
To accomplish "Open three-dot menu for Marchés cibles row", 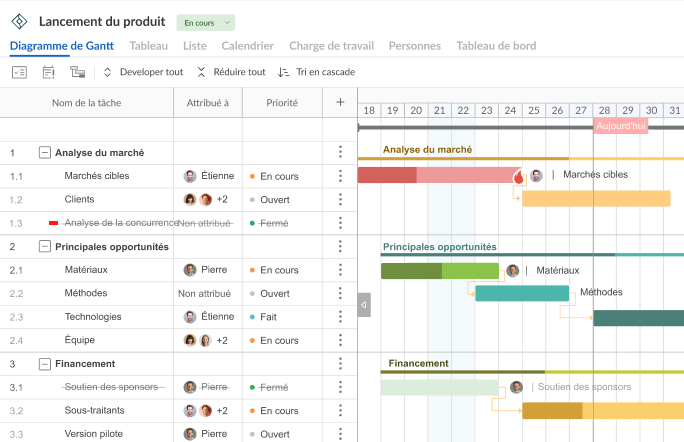I will 340,176.
